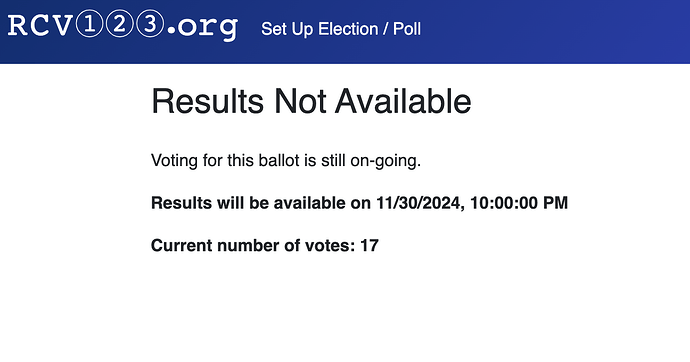Click the "Current number of votes" label
This screenshot has height=362, width=690.
(253, 245)
